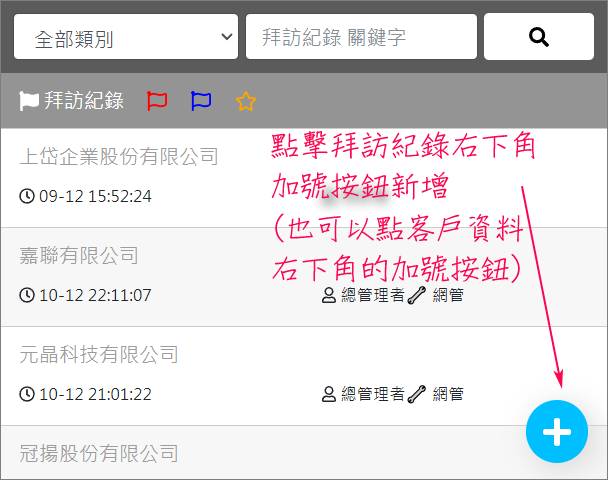The height and width of the screenshot is (480, 608).
Task: Toggle the orange star favorites filter
Action: click(245, 101)
